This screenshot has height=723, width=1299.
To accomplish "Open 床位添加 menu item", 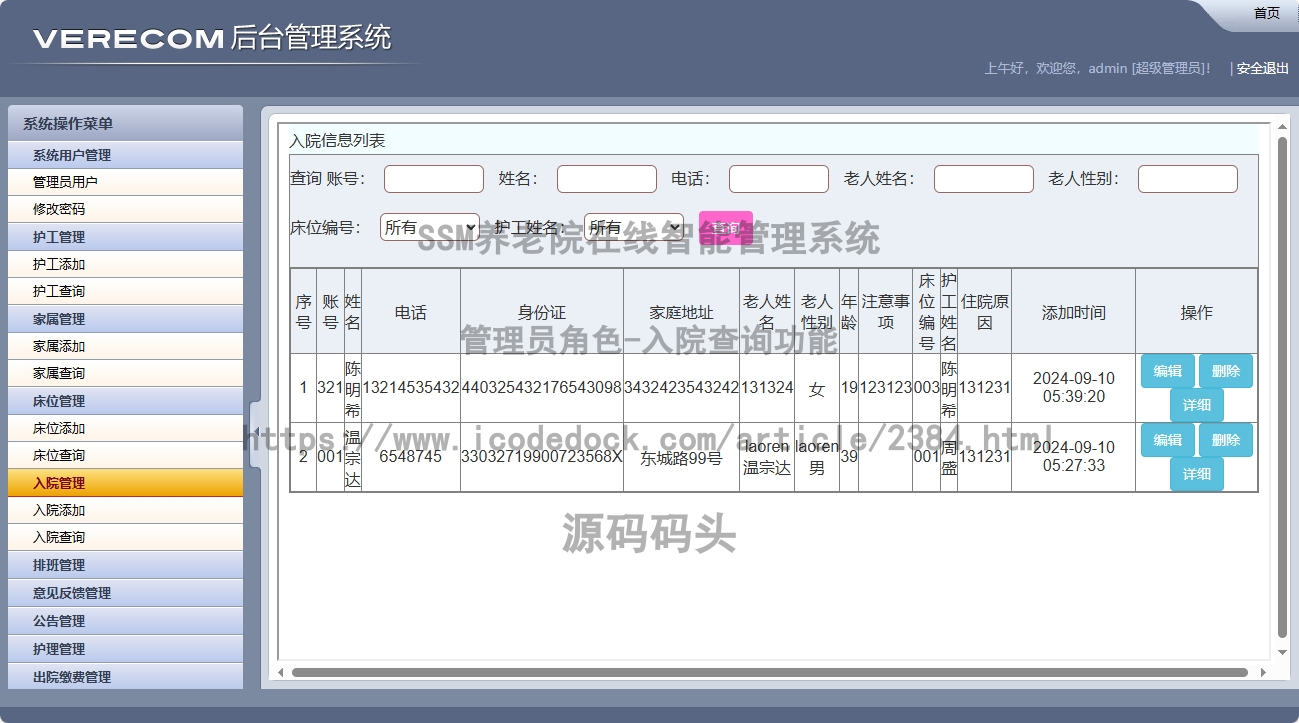I will point(125,428).
